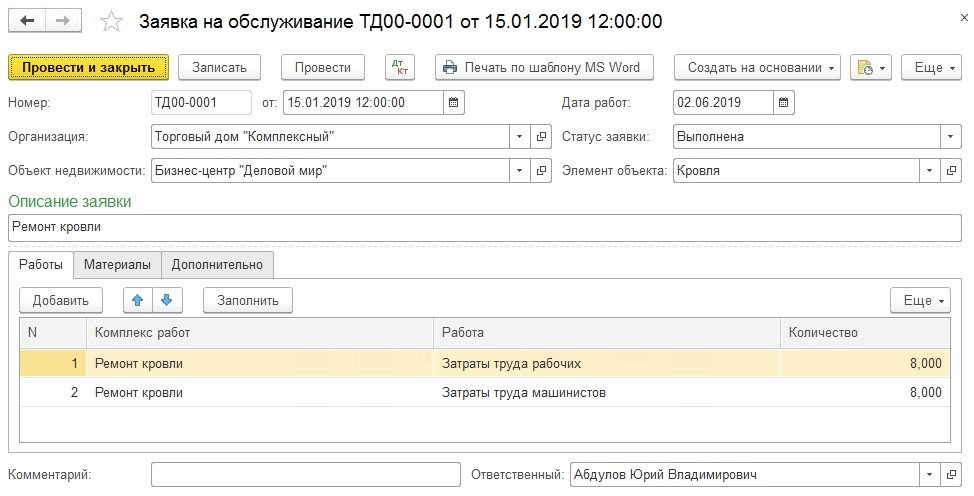Screen dimensions: 974x496
Task: Expand the Объект недвижимости dropdown list
Action: [519, 171]
